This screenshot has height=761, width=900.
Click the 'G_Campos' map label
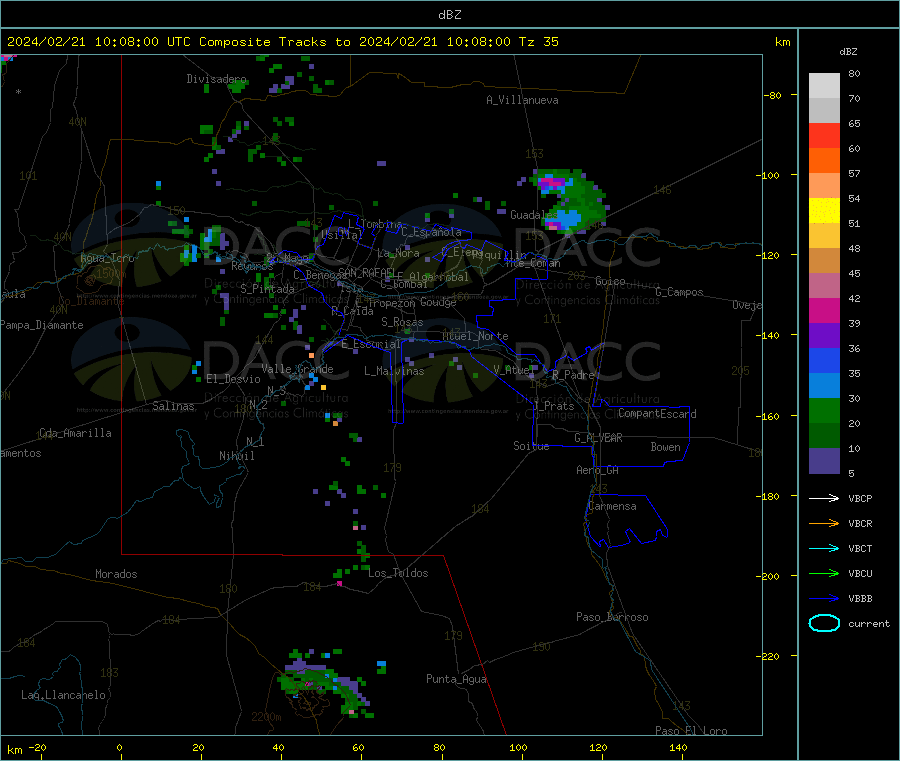click(x=679, y=292)
